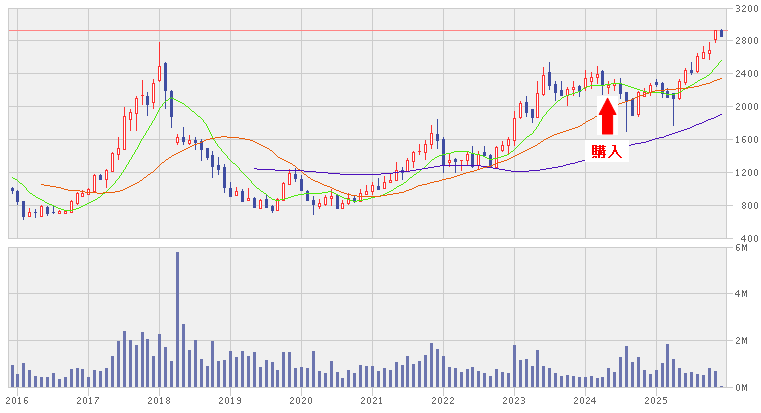The image size is (761, 413).
Task: Click the 6M volume axis label
Action: (743, 247)
